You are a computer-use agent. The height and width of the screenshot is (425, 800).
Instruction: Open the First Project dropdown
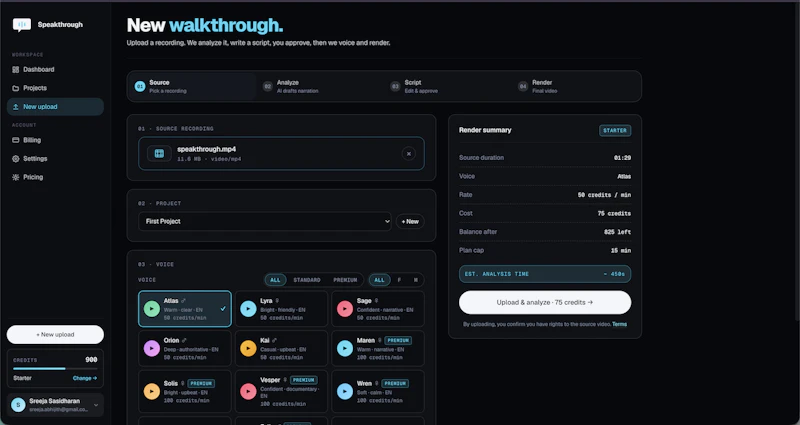tap(265, 221)
